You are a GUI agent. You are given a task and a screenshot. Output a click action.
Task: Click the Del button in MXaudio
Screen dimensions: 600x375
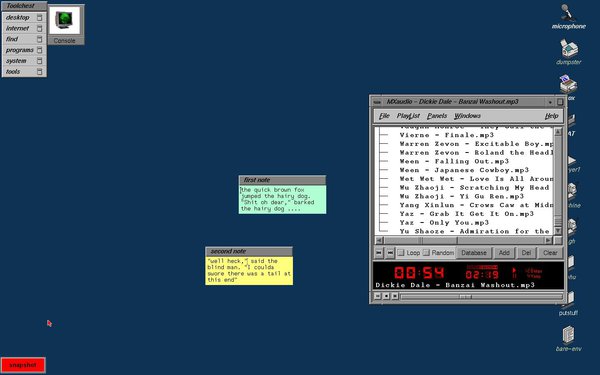tap(526, 253)
